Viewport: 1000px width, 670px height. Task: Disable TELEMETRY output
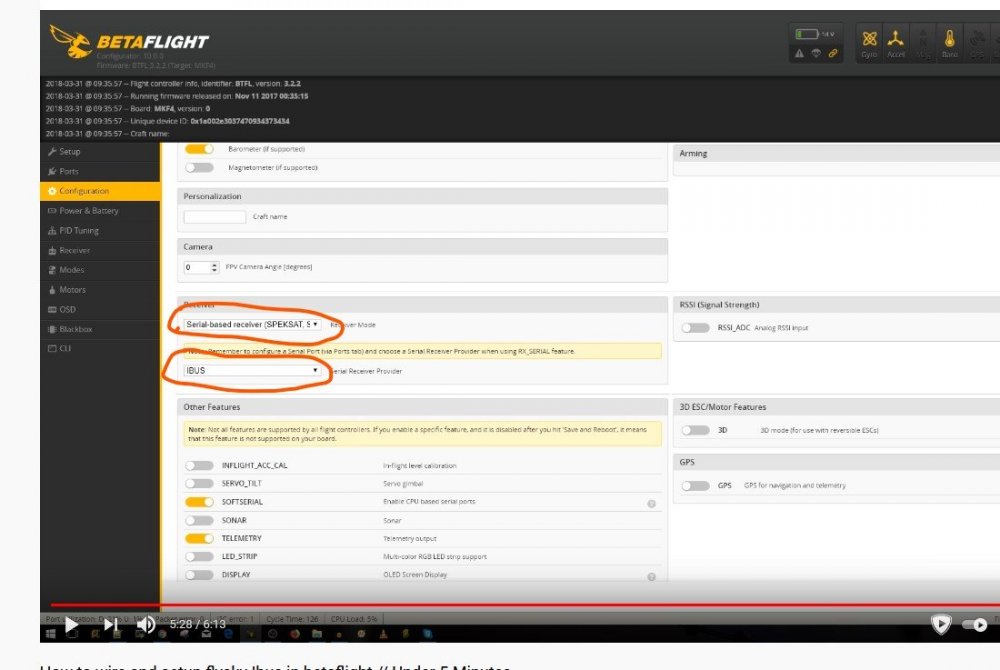[x=199, y=538]
